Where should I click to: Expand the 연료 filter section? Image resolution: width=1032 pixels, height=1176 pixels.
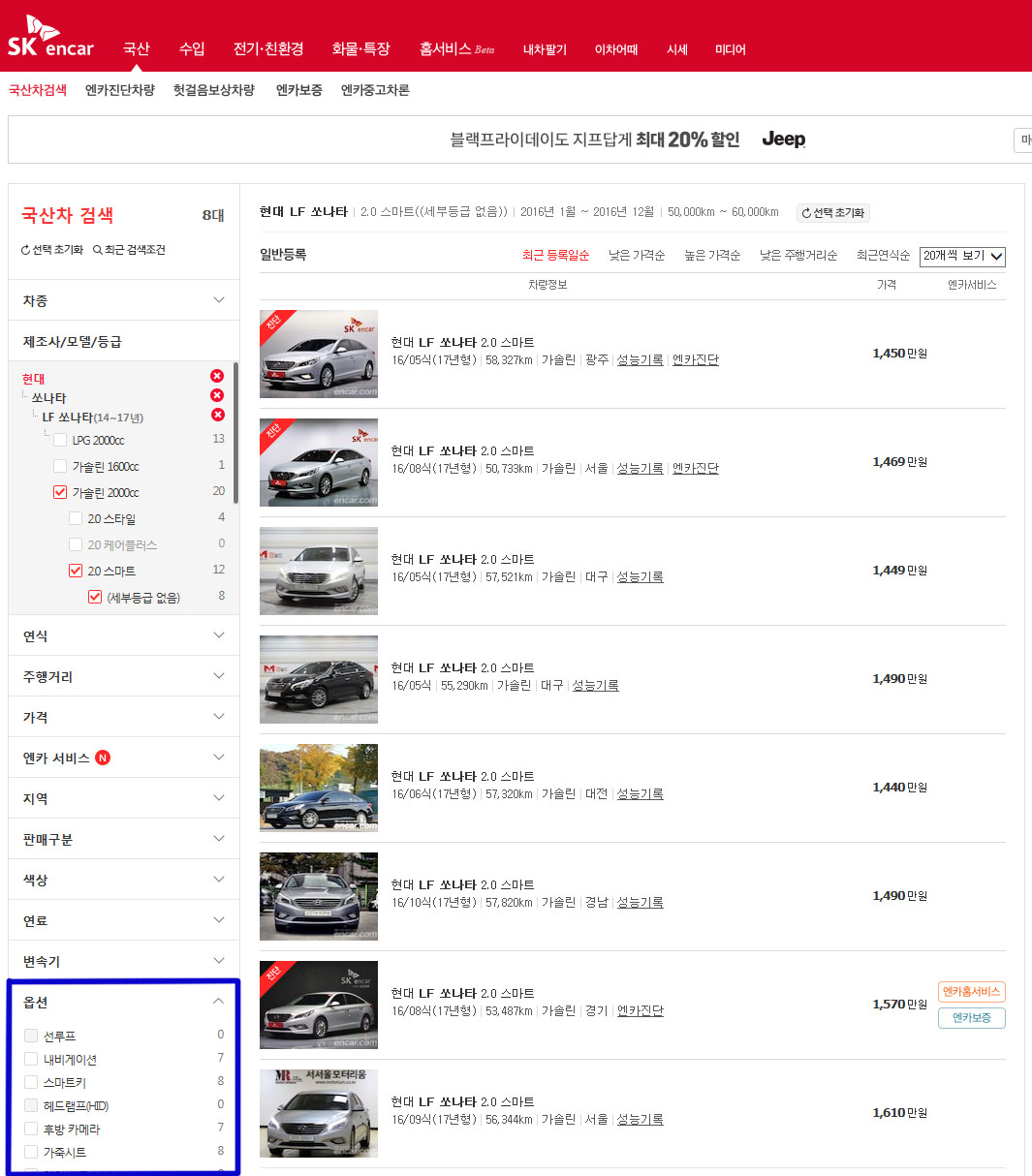[124, 920]
